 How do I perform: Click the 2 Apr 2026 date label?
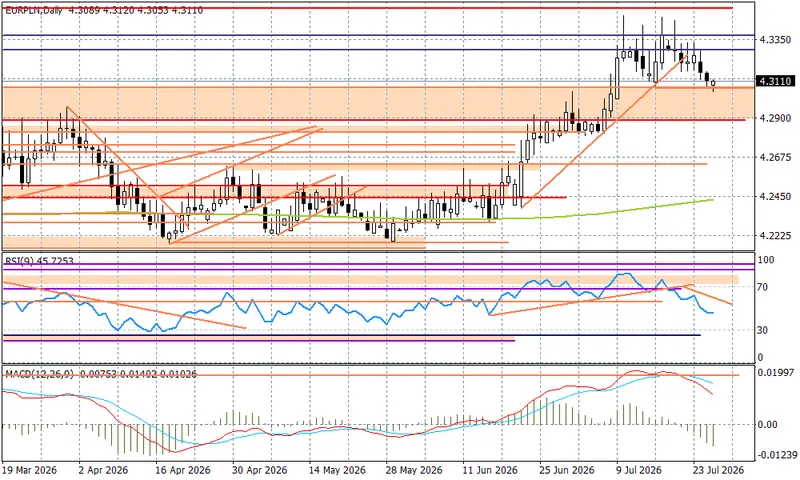pyautogui.click(x=104, y=470)
